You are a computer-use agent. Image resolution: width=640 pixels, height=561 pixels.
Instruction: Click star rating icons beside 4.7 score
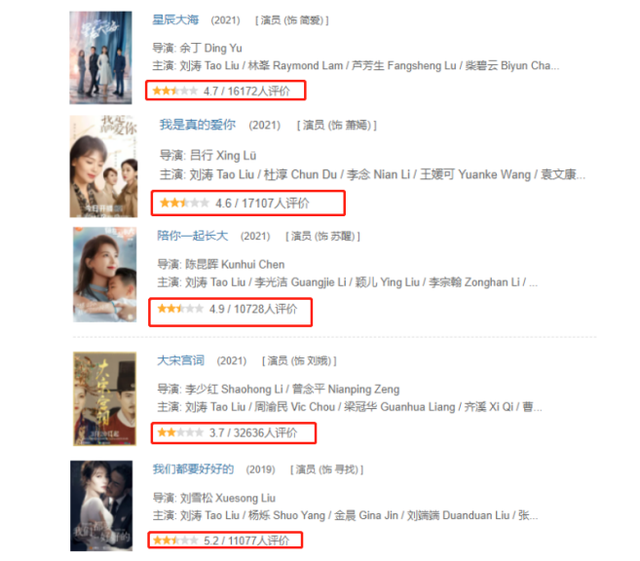175,91
